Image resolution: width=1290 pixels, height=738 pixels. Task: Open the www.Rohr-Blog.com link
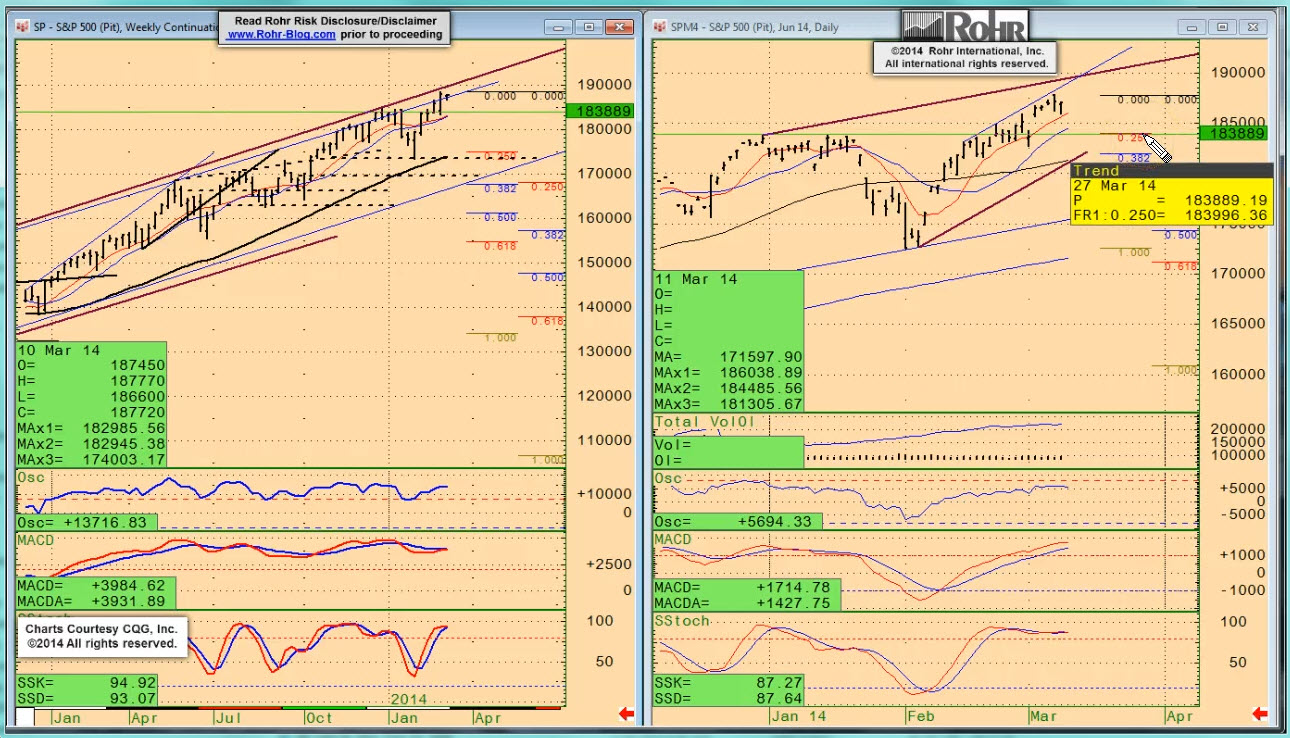281,34
